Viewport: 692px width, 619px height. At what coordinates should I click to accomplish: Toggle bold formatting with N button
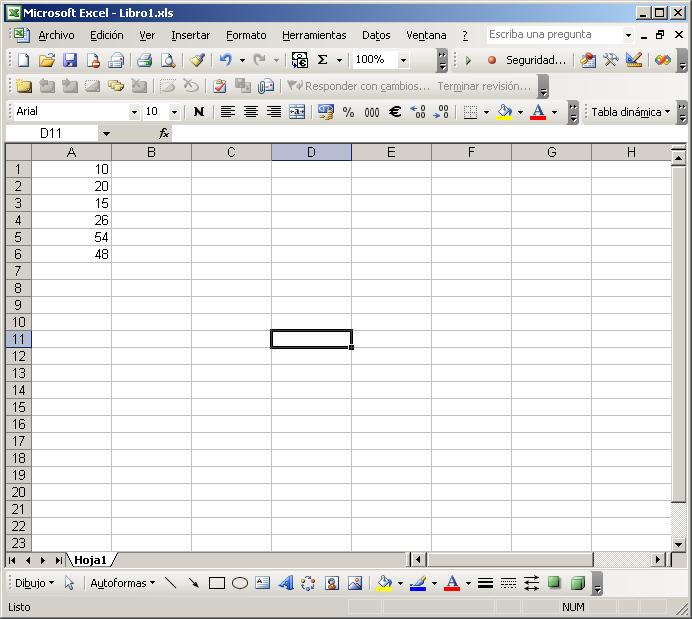[199, 112]
